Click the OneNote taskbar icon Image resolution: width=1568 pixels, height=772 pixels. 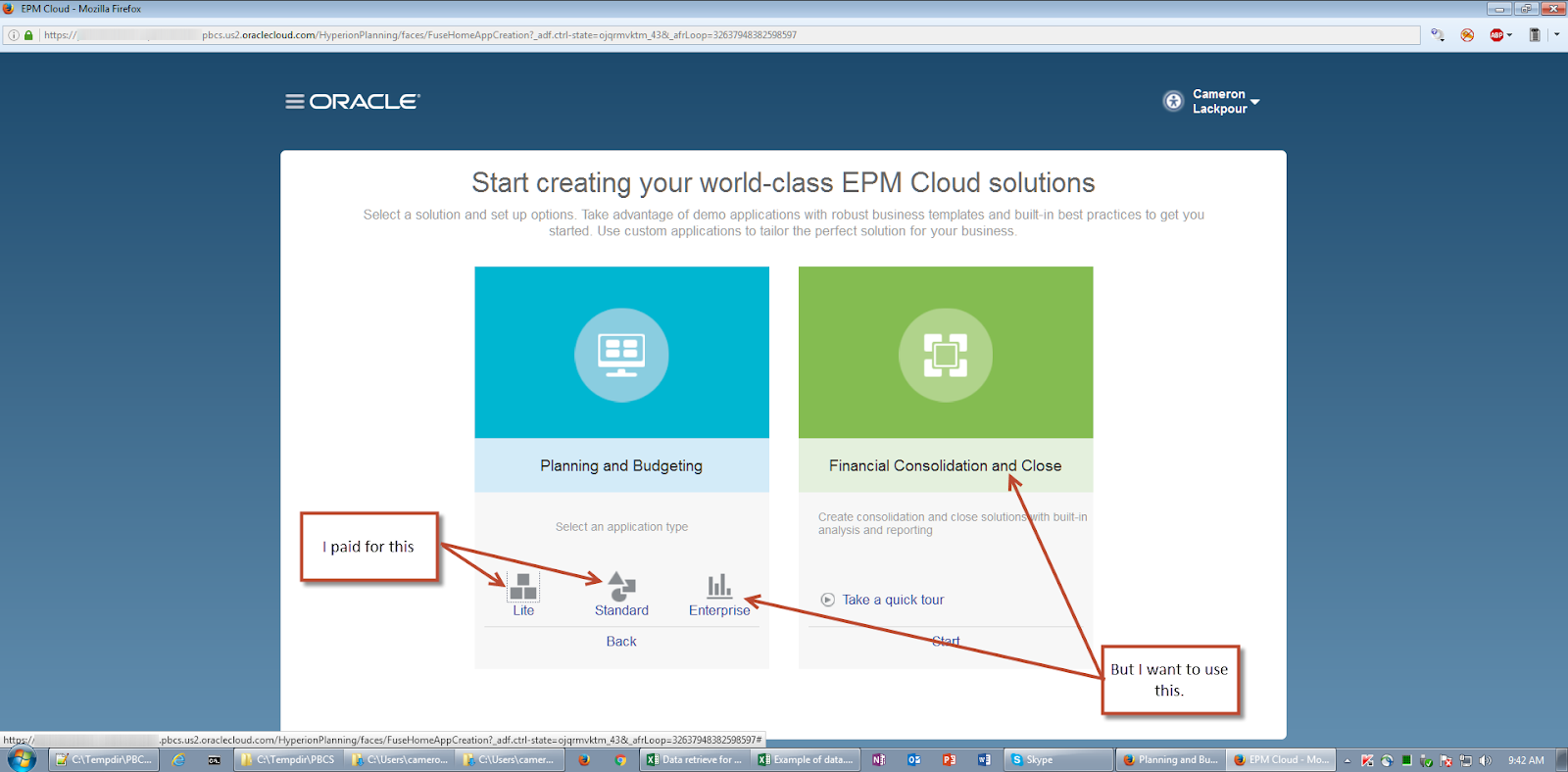pyautogui.click(x=879, y=759)
